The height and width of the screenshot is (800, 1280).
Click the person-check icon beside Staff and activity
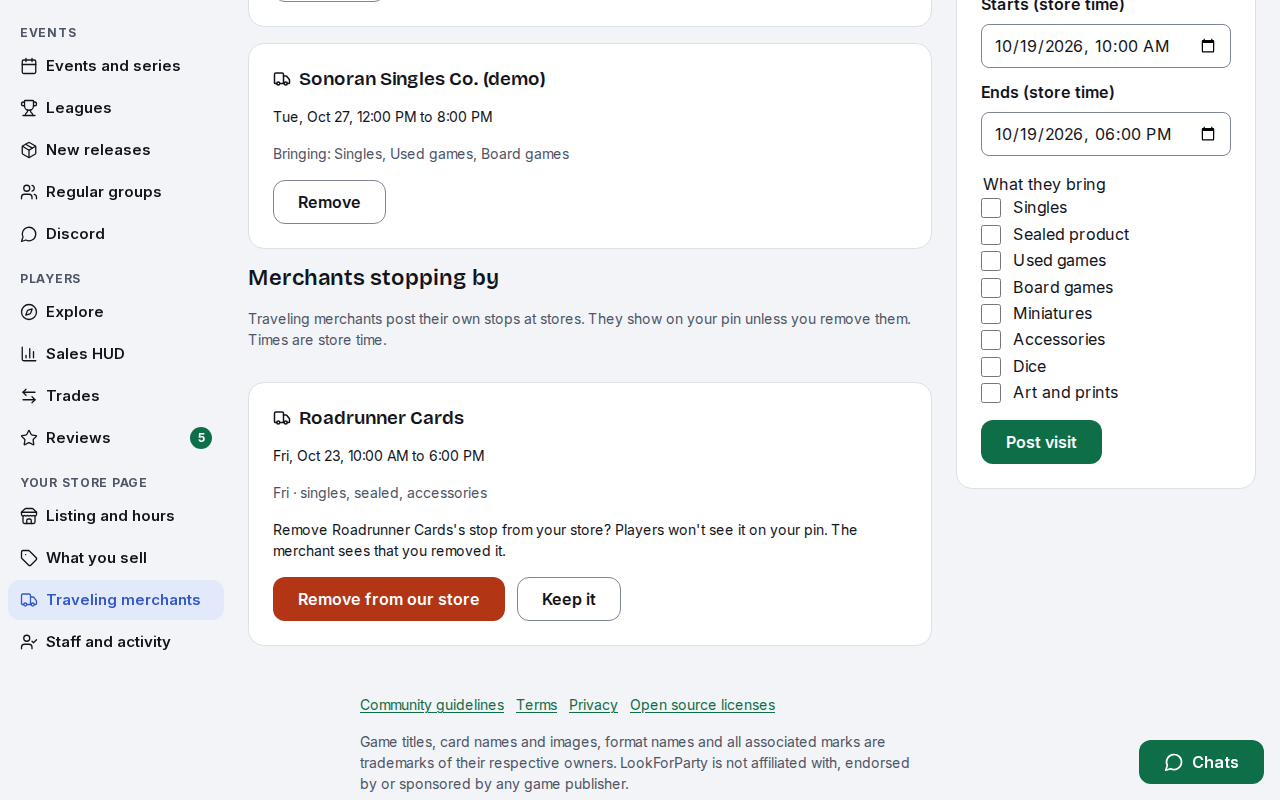[x=29, y=642]
